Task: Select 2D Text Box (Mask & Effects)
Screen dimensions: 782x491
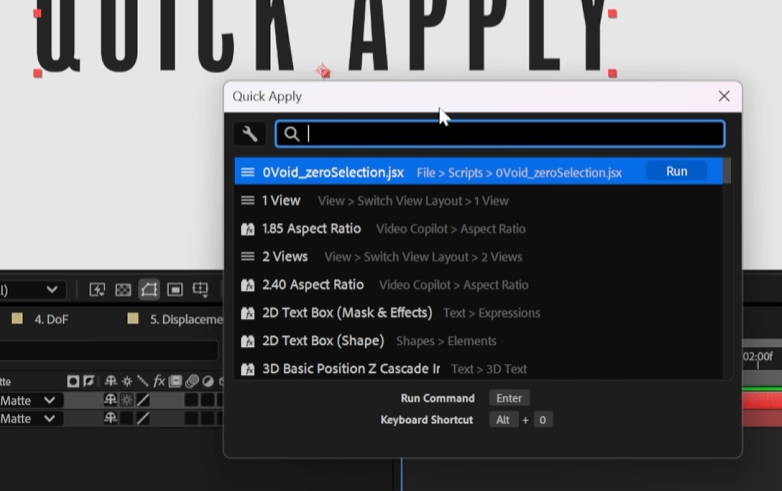Action: (x=478, y=313)
